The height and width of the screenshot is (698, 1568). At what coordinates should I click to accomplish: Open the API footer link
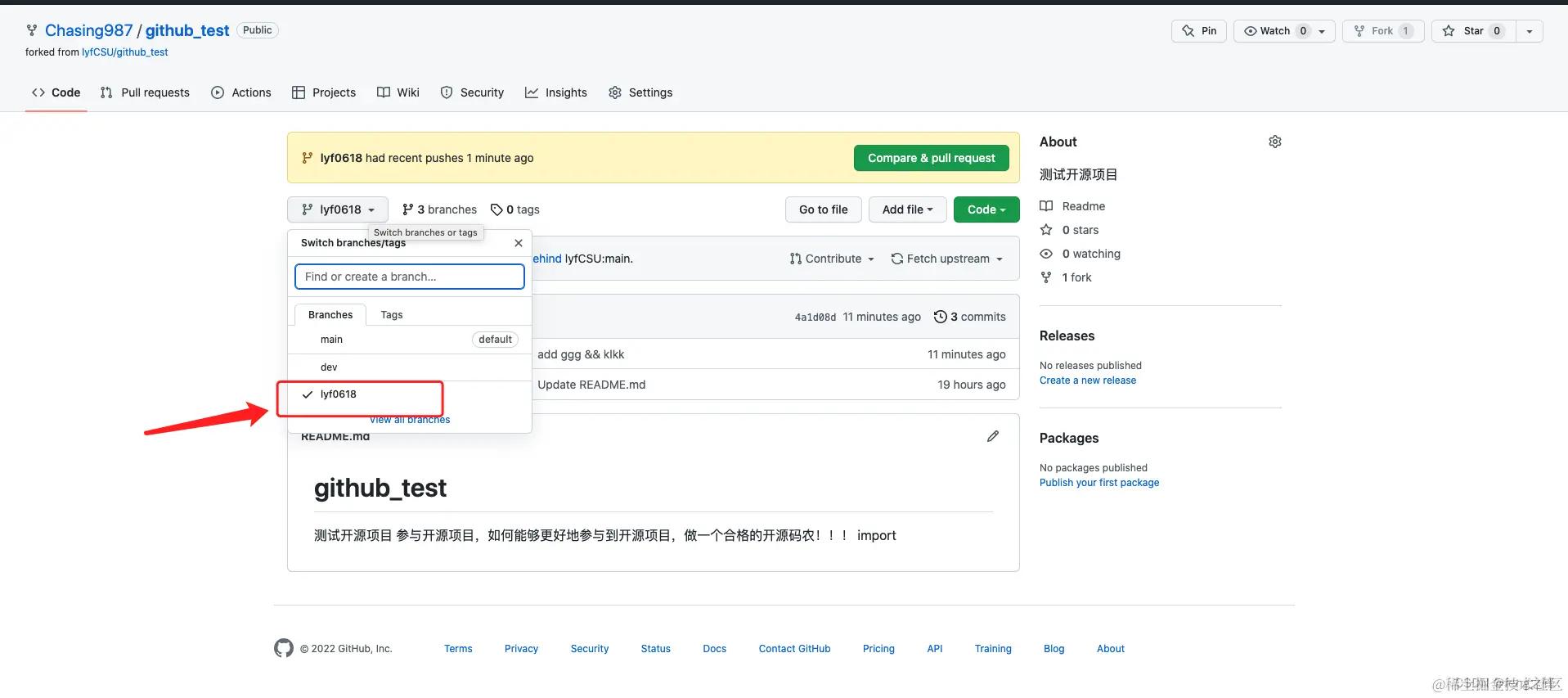click(935, 649)
